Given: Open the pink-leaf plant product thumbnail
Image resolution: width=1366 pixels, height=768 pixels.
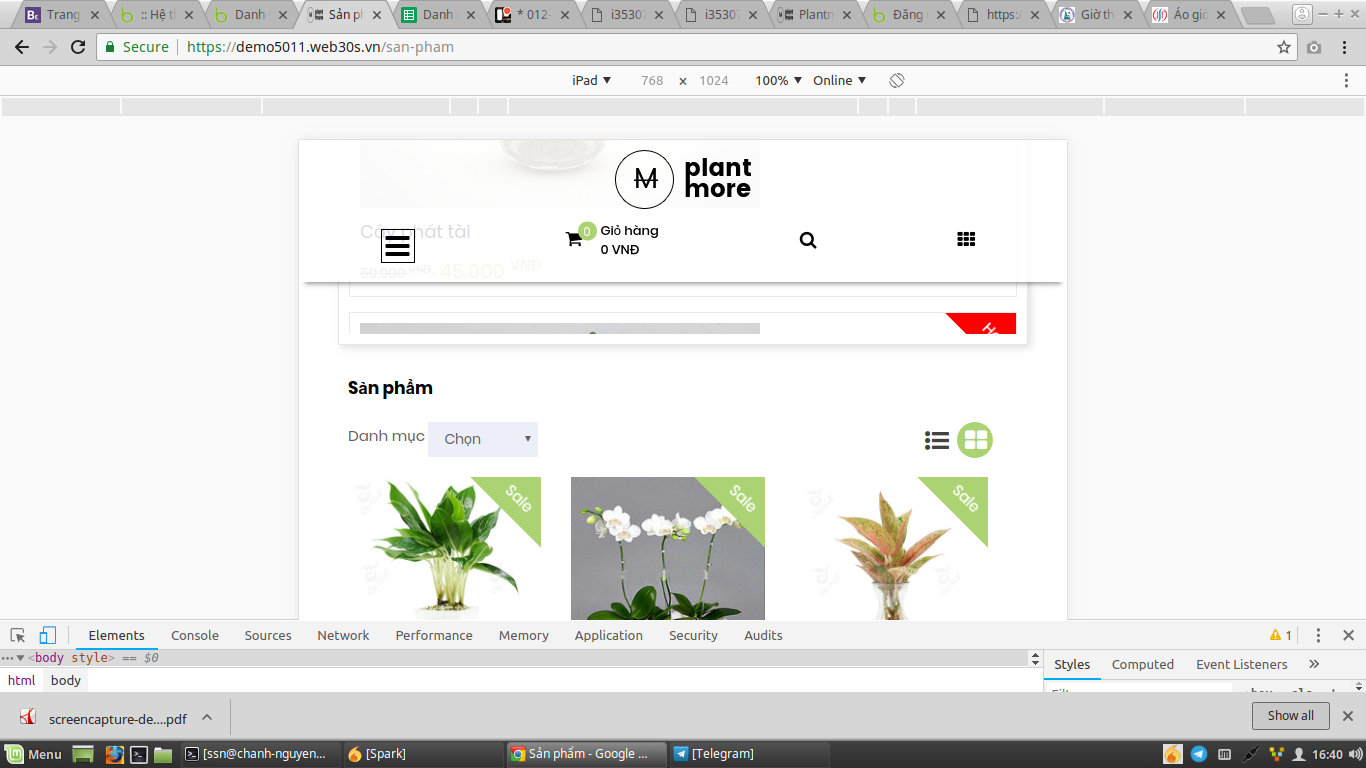Looking at the screenshot, I should tap(891, 548).
